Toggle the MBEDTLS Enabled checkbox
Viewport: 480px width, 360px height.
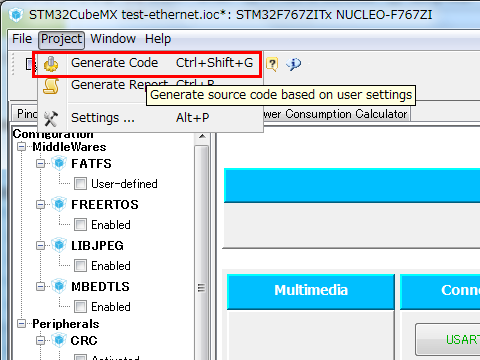point(80,307)
